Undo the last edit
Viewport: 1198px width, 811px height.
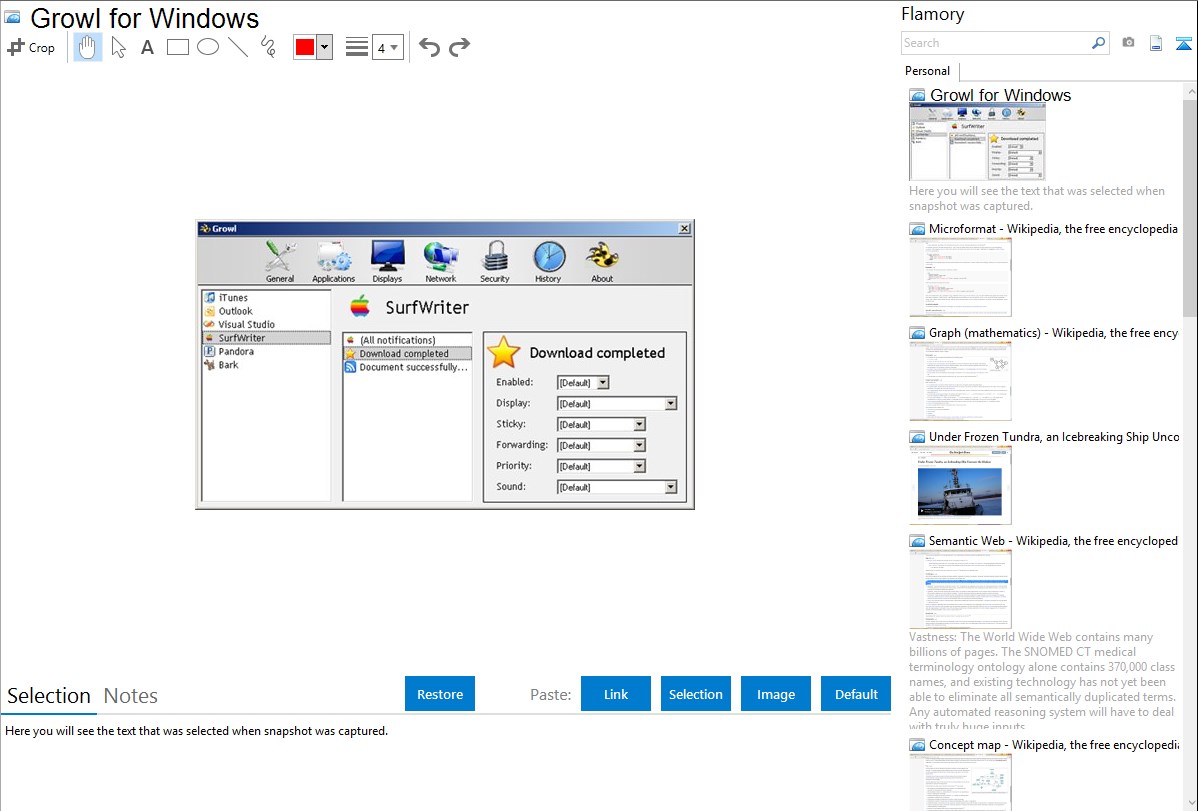point(429,47)
